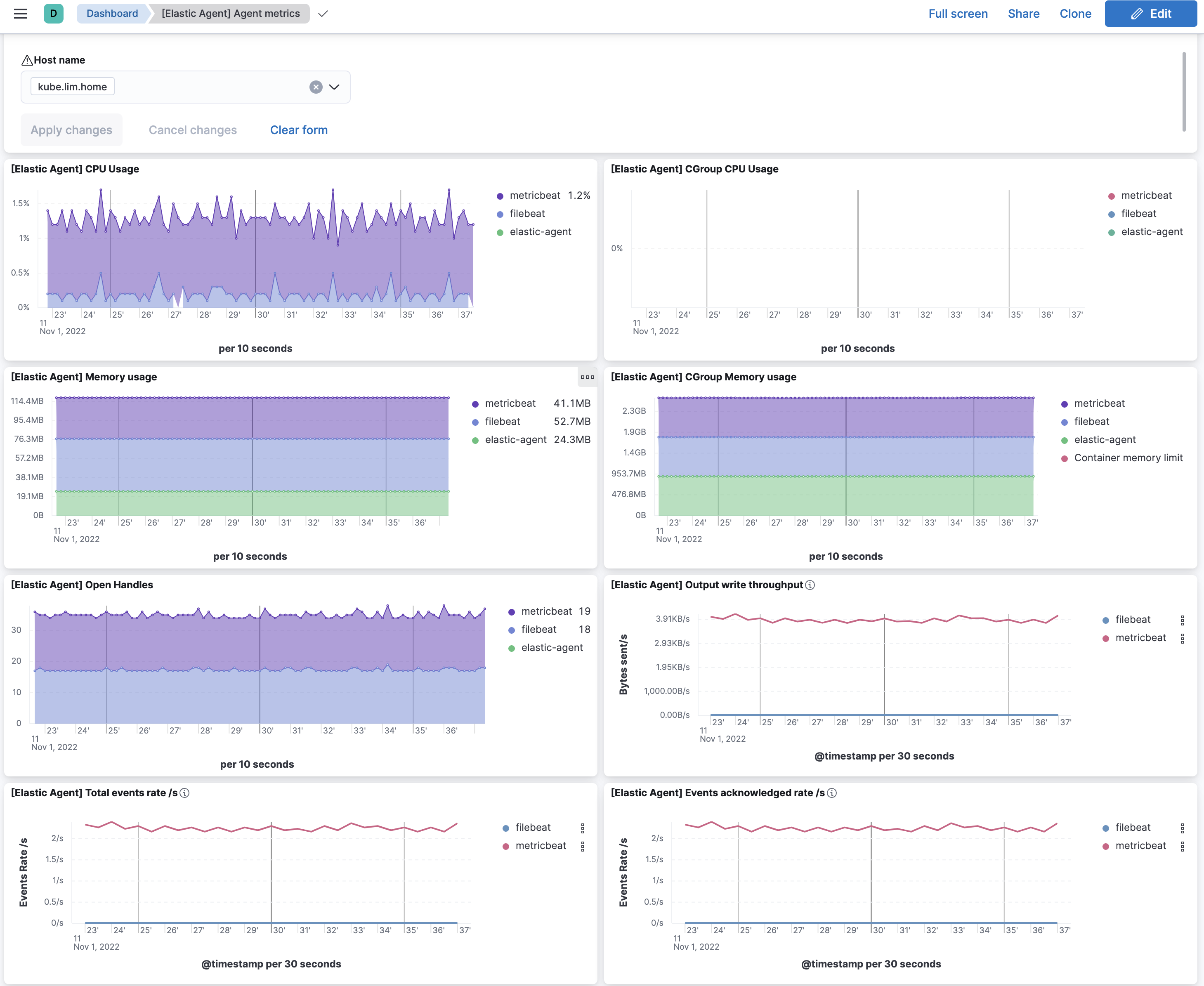This screenshot has width=1204, height=986.
Task: Open dashboard title chevron dropdown
Action: (x=323, y=14)
